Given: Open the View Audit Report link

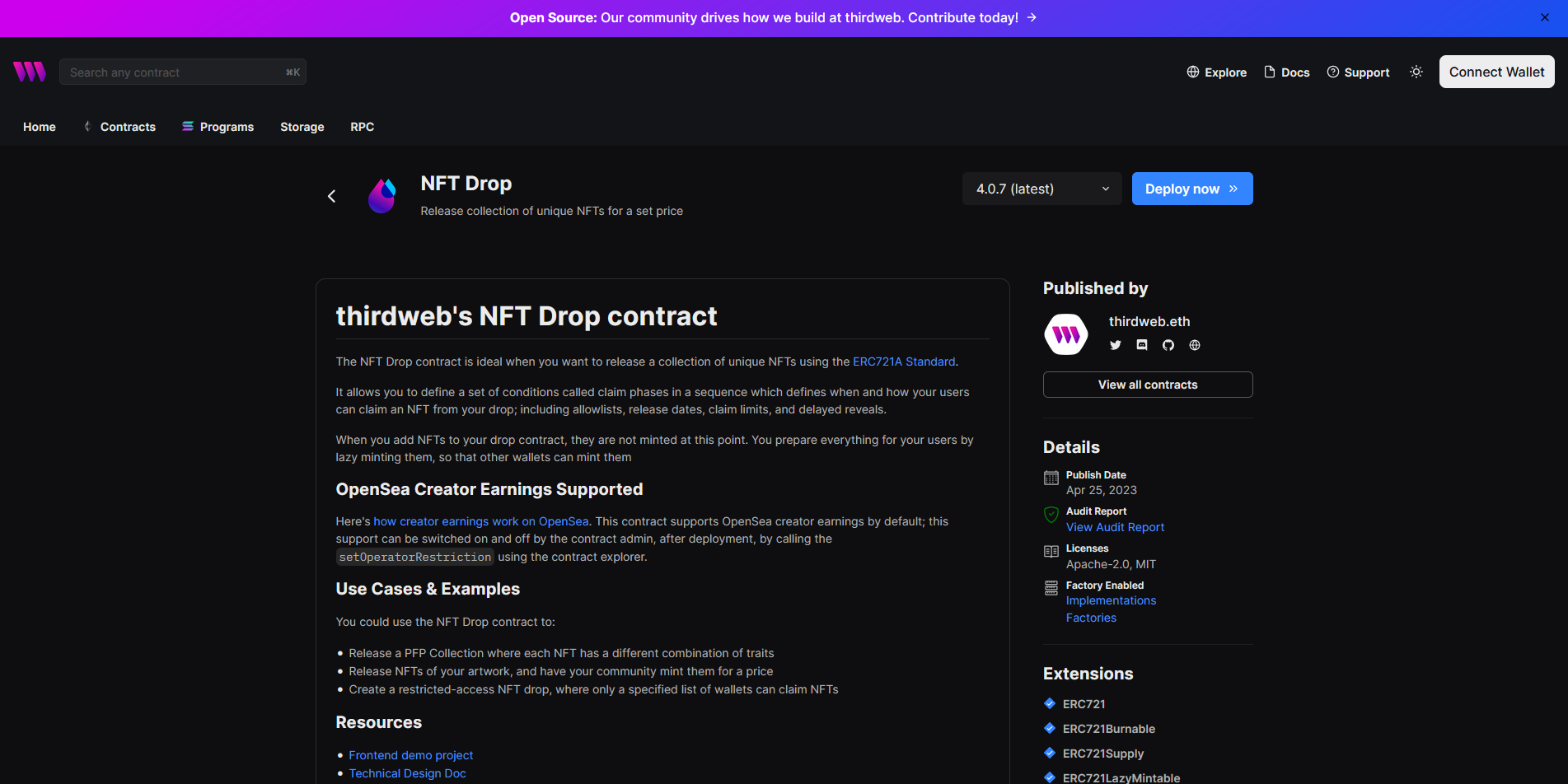Looking at the screenshot, I should click(x=1115, y=527).
